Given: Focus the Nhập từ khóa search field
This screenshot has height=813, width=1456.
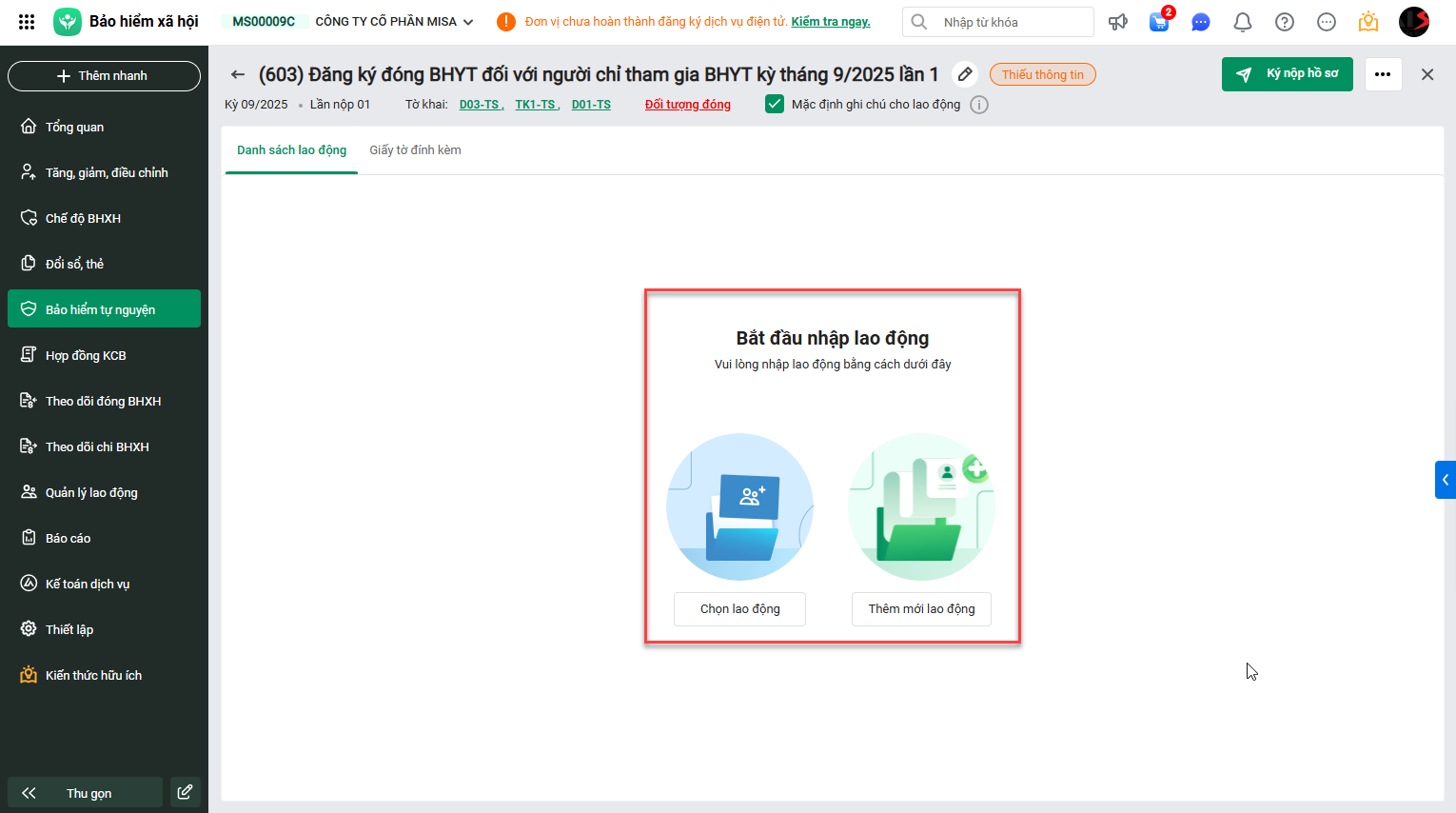Looking at the screenshot, I should 998,22.
